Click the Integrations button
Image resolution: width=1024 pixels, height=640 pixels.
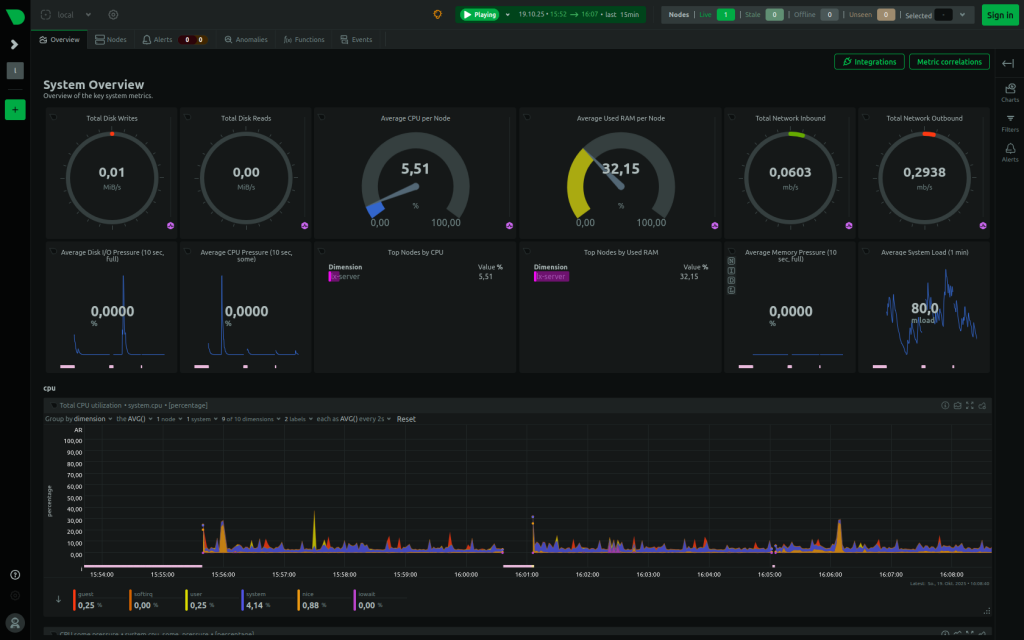(x=869, y=62)
